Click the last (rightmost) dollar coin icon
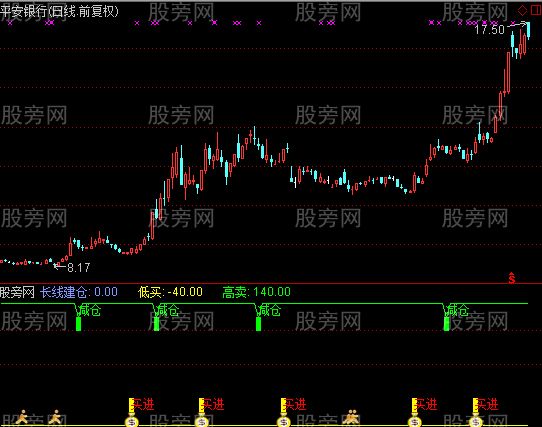 tap(476, 422)
